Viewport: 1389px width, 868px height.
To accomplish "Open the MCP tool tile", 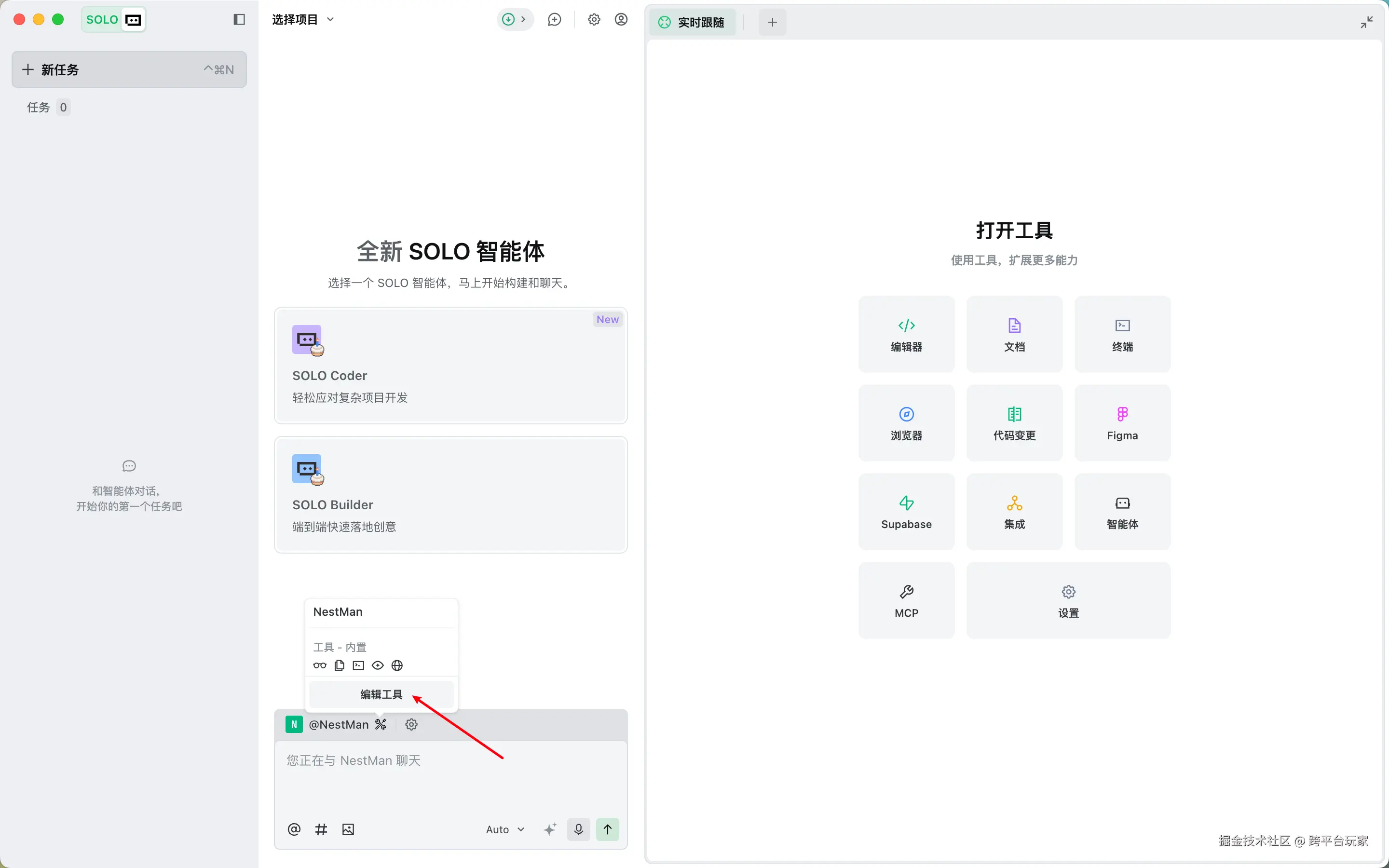I will tap(906, 600).
